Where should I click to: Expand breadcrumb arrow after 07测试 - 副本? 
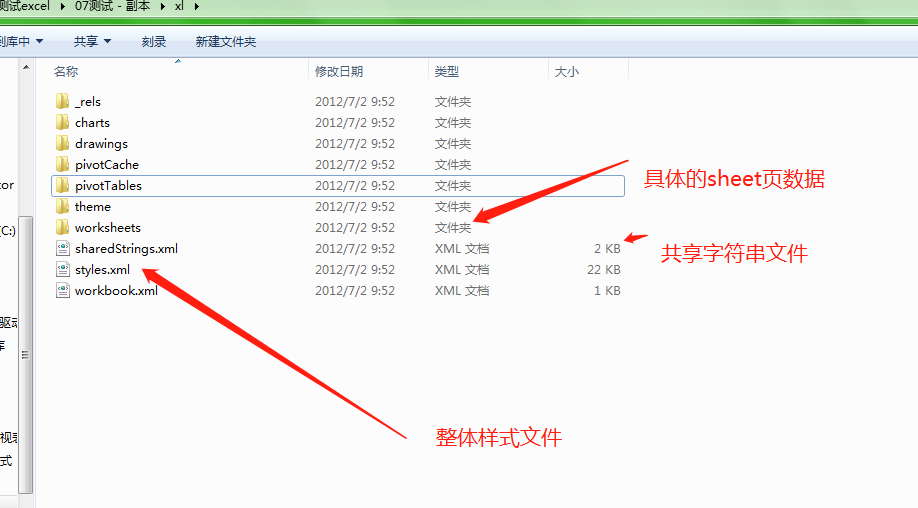coord(163,6)
